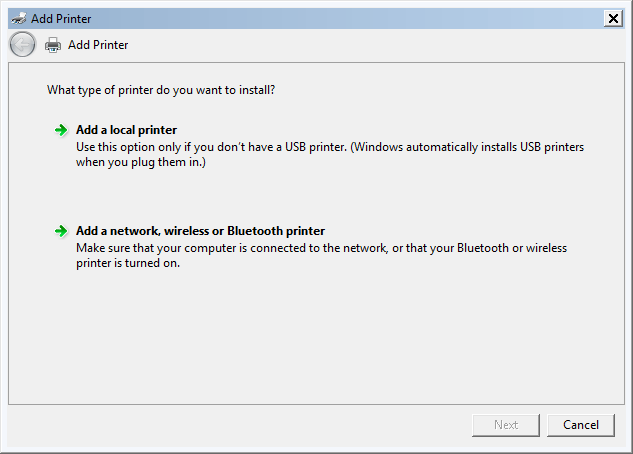This screenshot has width=633, height=454.
Task: Cancel the Add Printer wizard
Action: 581,425
